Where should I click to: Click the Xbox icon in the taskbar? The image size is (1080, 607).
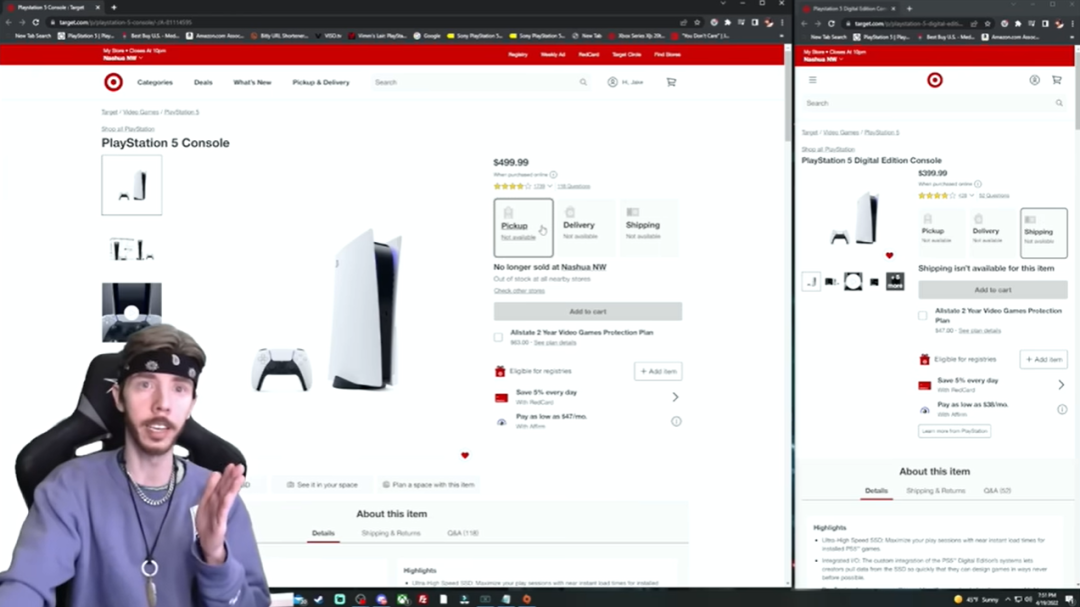(x=402, y=599)
